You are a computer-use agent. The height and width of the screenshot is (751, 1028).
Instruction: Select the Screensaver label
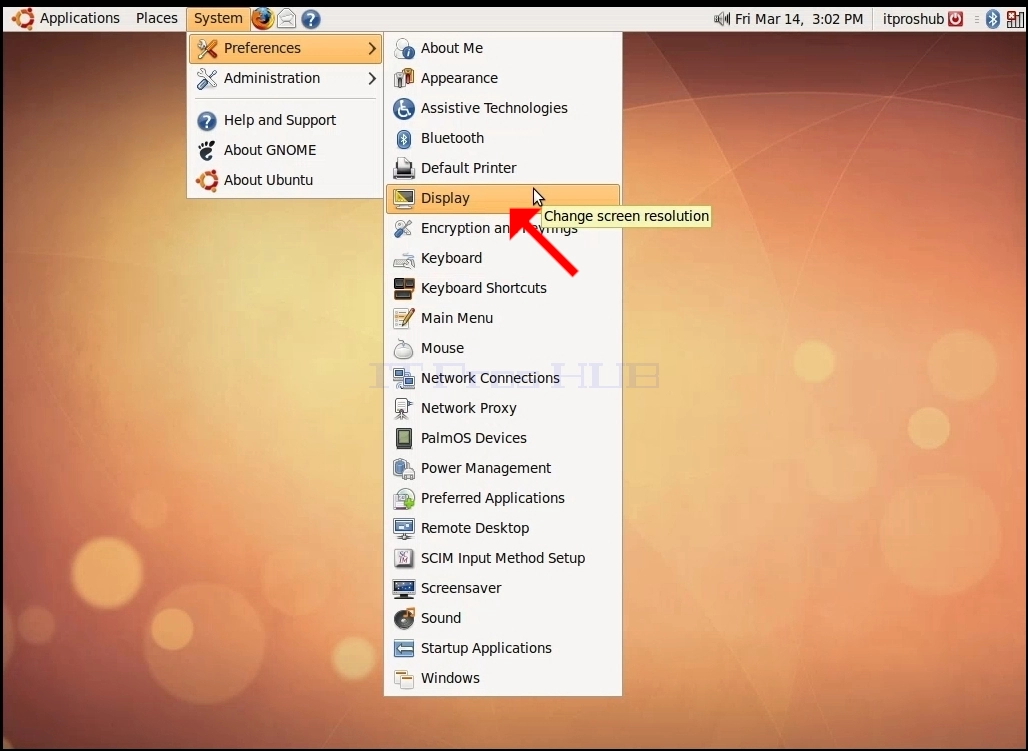tap(461, 588)
